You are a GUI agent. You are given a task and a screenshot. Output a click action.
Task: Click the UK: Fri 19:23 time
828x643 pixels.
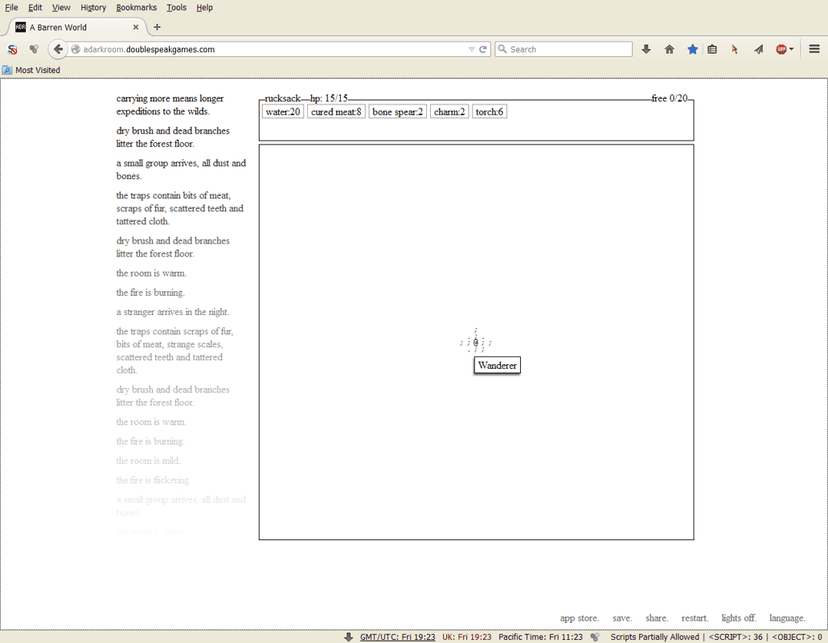tap(467, 637)
